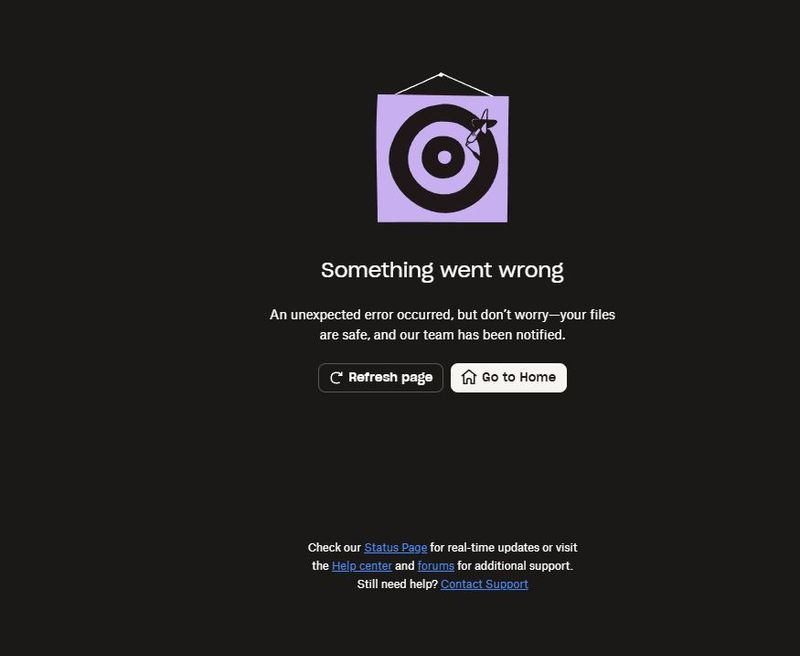Click the hanging string above the poster
This screenshot has height=656, width=800.
click(443, 84)
